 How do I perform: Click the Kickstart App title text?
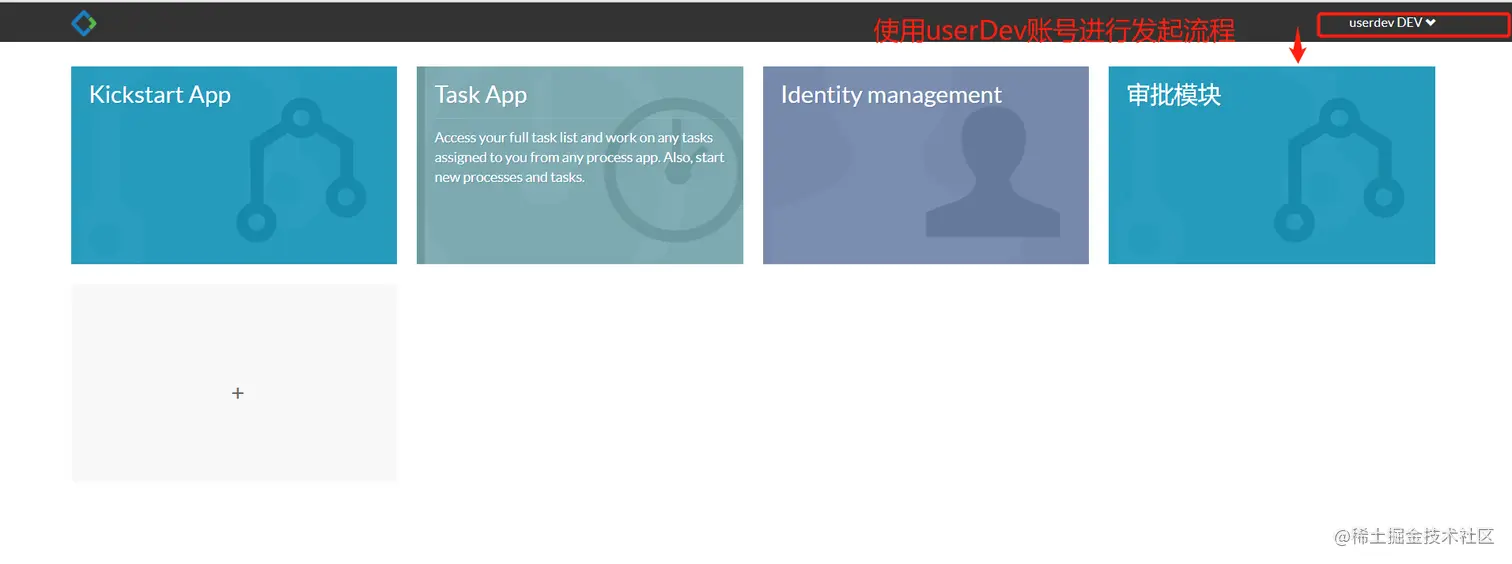[160, 95]
